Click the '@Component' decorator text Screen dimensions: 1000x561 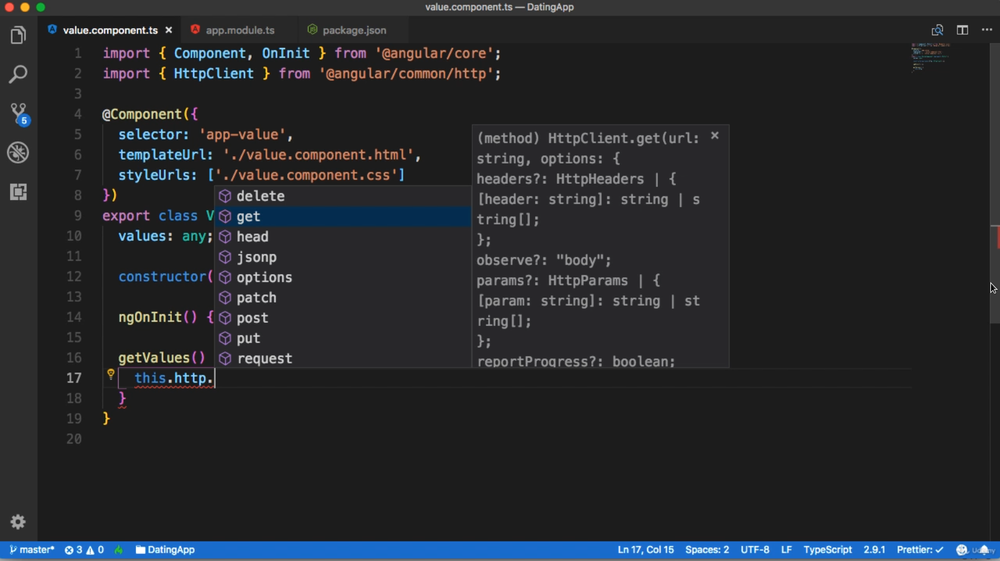tap(142, 114)
